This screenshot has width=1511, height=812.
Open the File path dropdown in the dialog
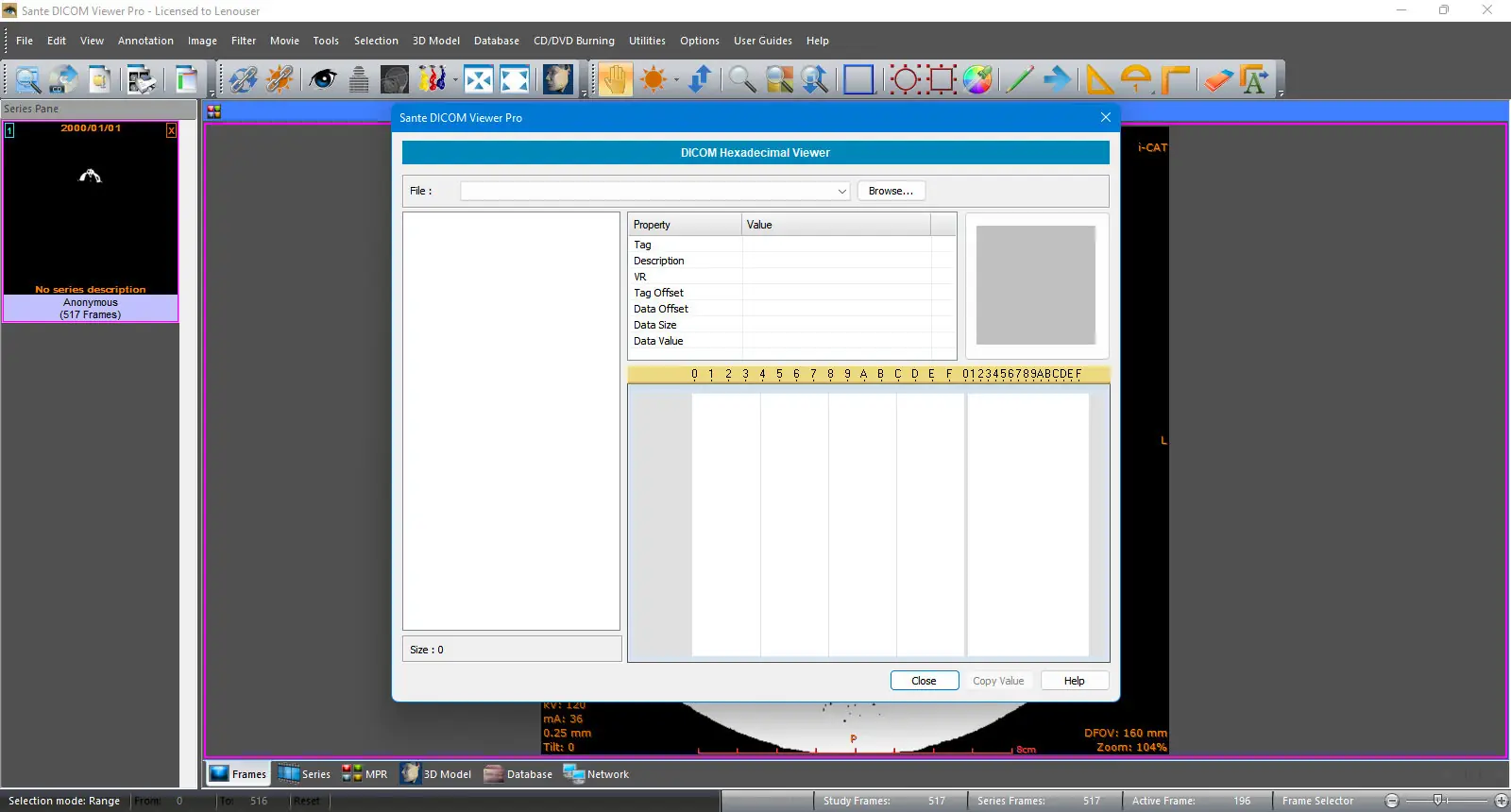click(x=841, y=191)
